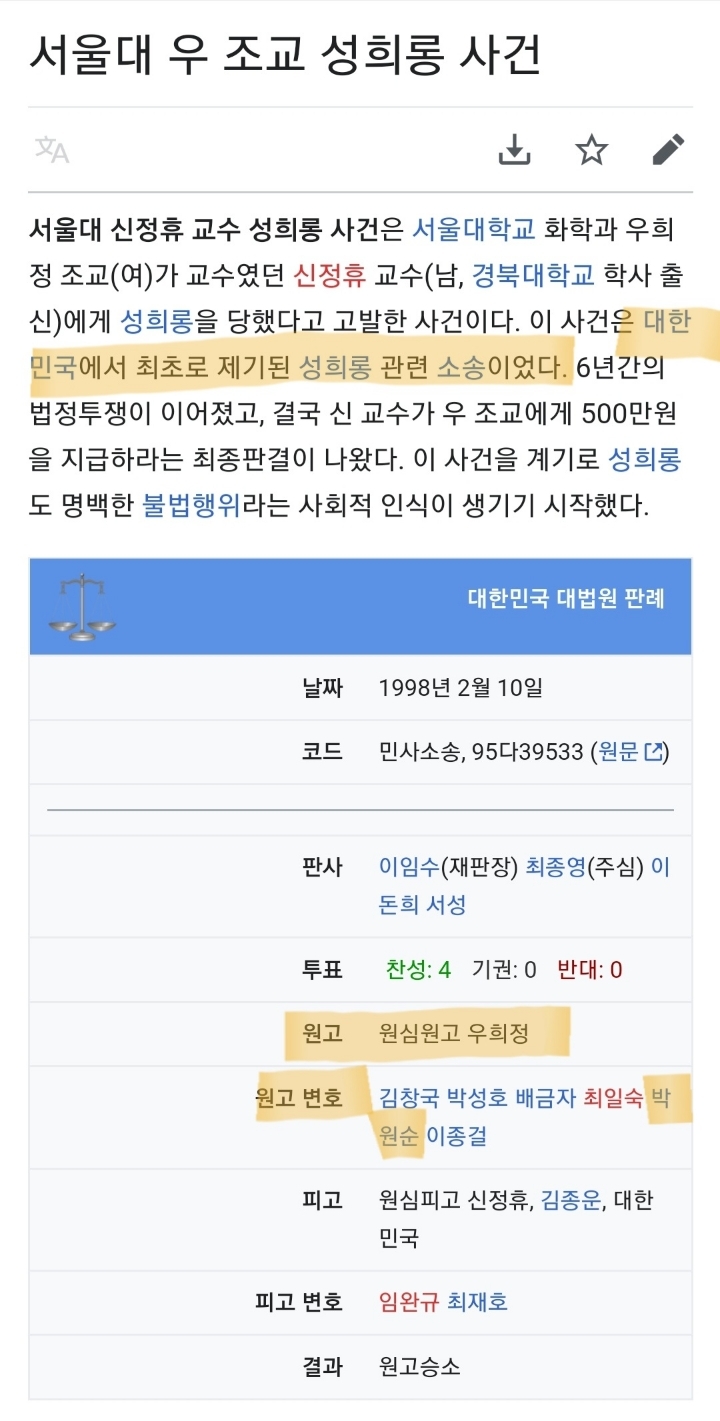The height and width of the screenshot is (1421, 720).
Task: Open the language translation icon
Action: [x=52, y=150]
